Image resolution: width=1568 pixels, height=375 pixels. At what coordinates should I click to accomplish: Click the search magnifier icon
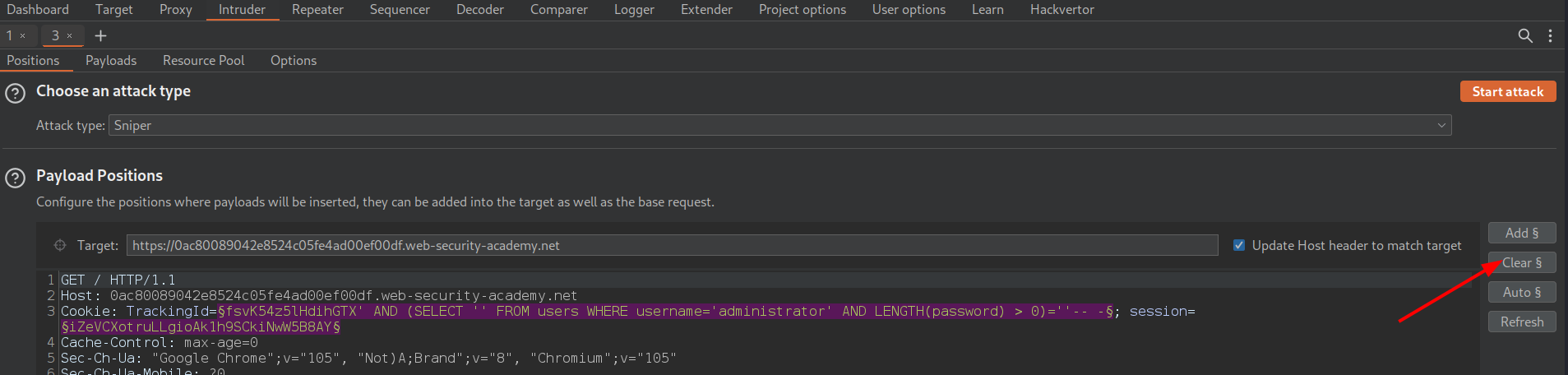(x=1524, y=35)
